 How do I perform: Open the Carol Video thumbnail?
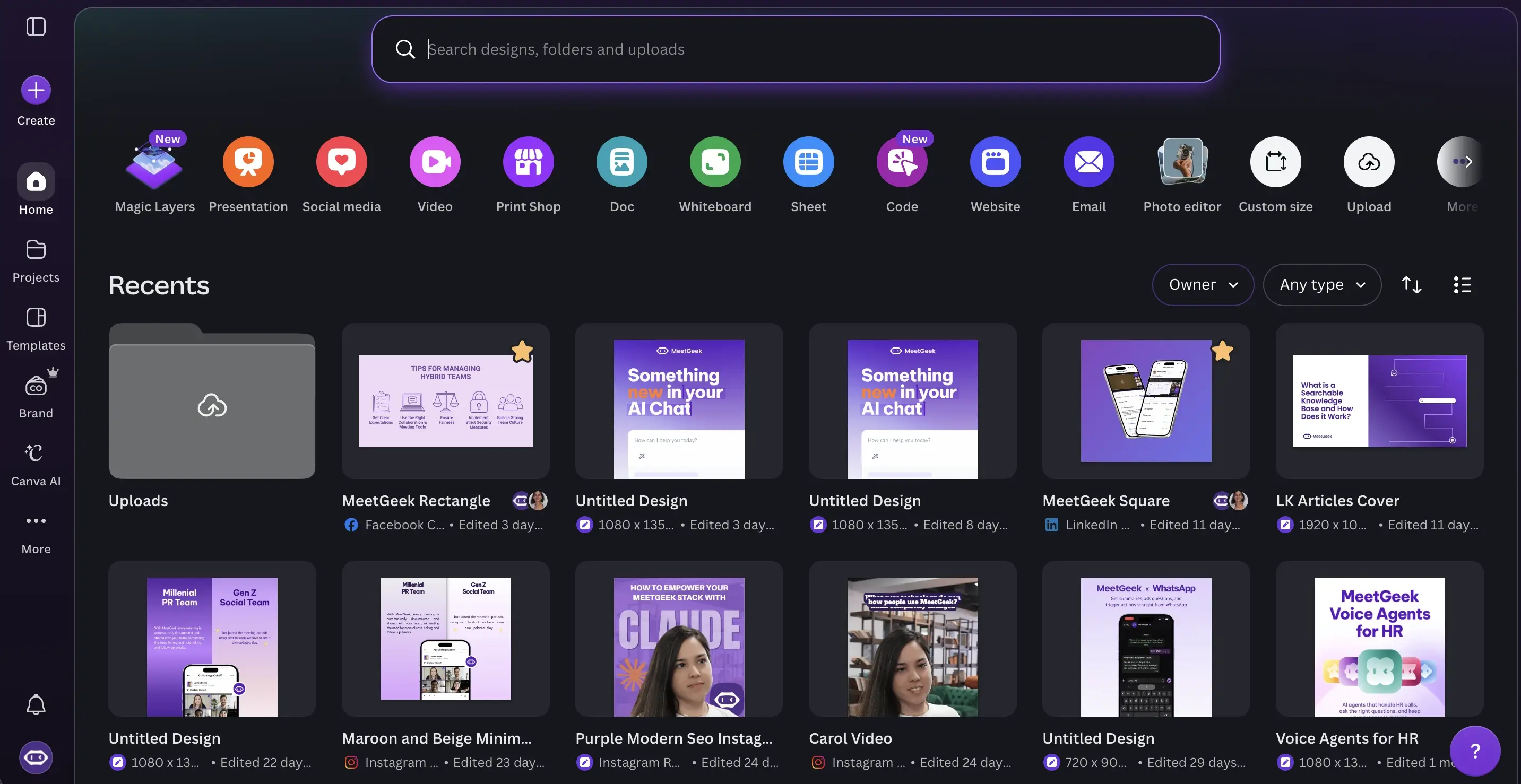tap(912, 639)
